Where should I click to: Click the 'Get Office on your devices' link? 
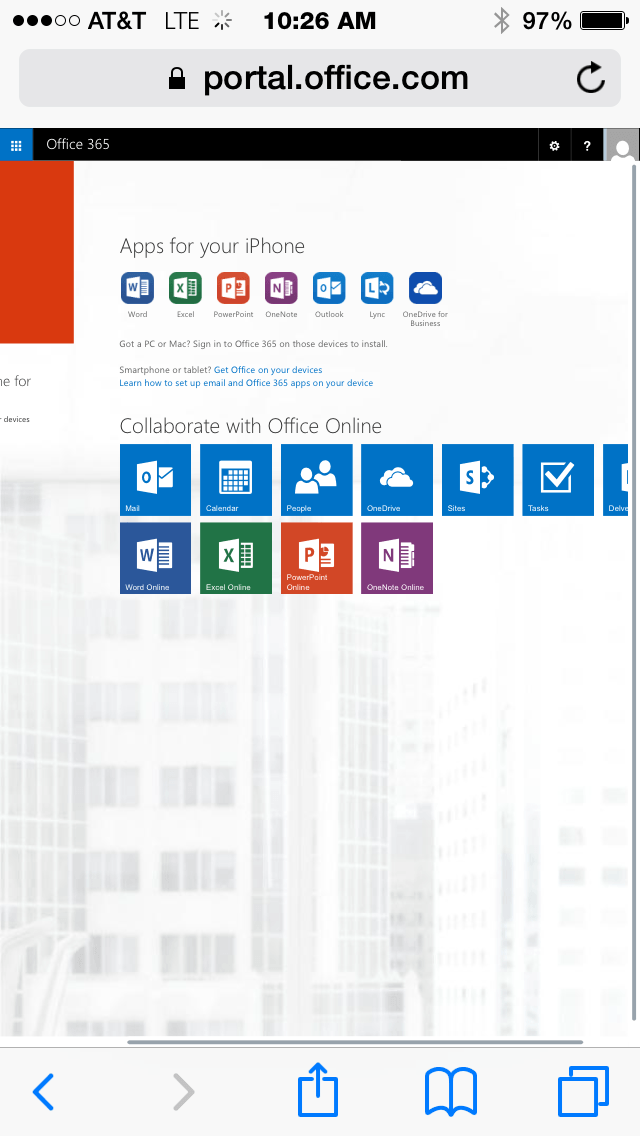coord(268,370)
